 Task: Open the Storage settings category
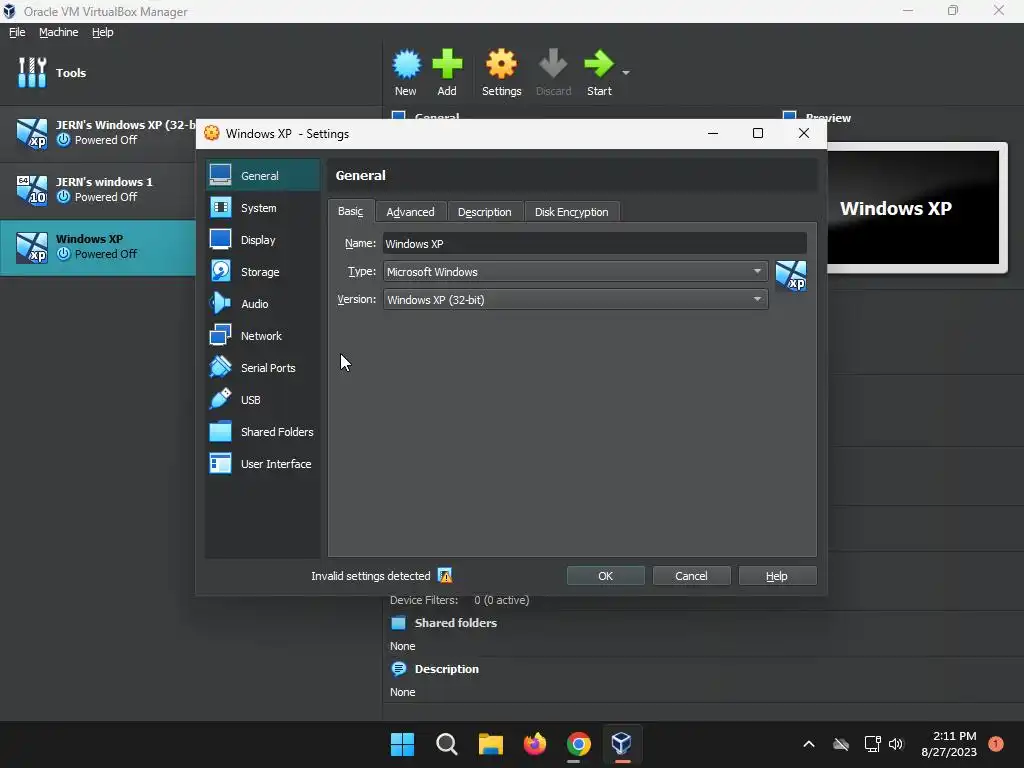tap(263, 272)
